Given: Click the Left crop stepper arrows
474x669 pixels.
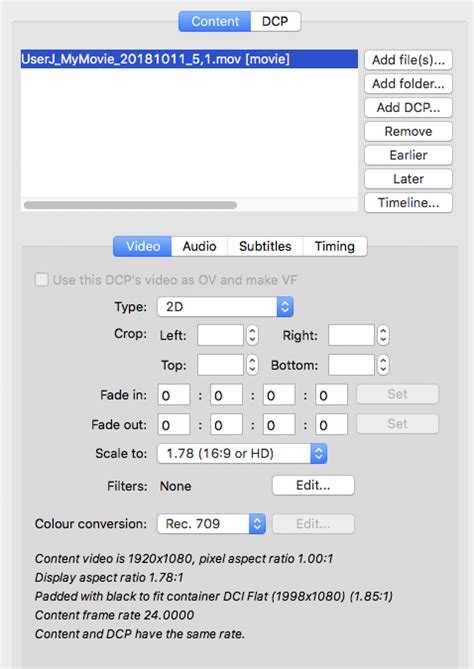Looking at the screenshot, I should point(252,335).
